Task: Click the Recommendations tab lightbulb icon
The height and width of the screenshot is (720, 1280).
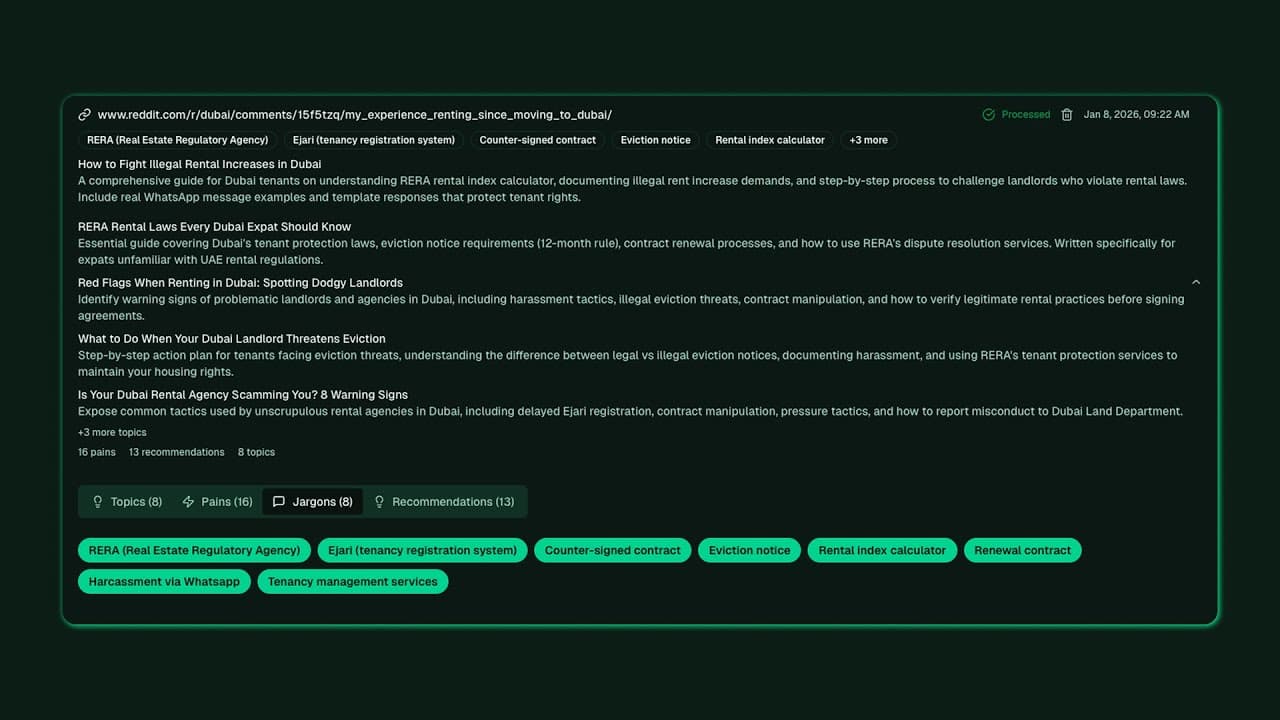Action: [379, 502]
